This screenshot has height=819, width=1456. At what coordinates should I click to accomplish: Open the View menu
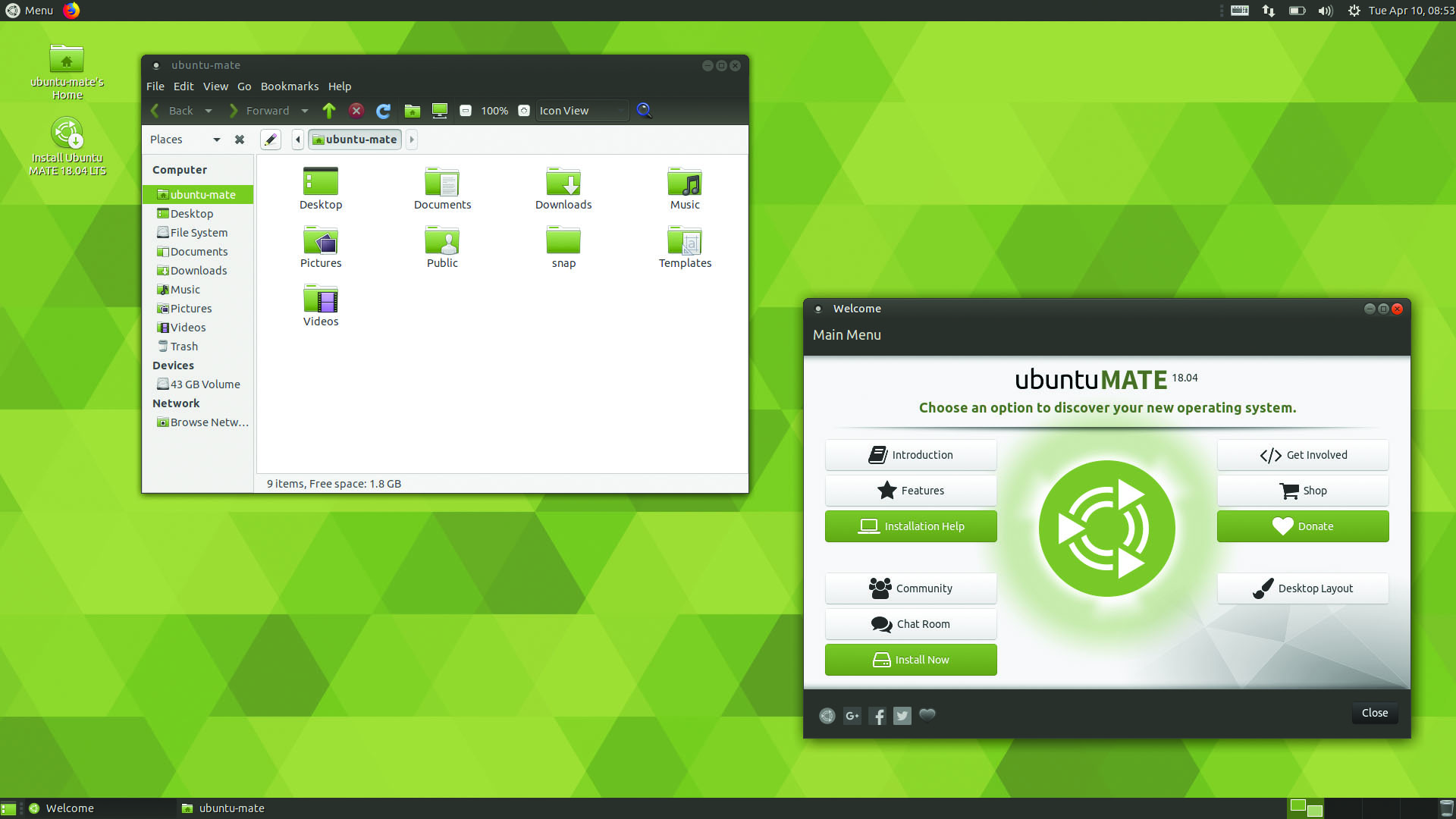coord(215,86)
